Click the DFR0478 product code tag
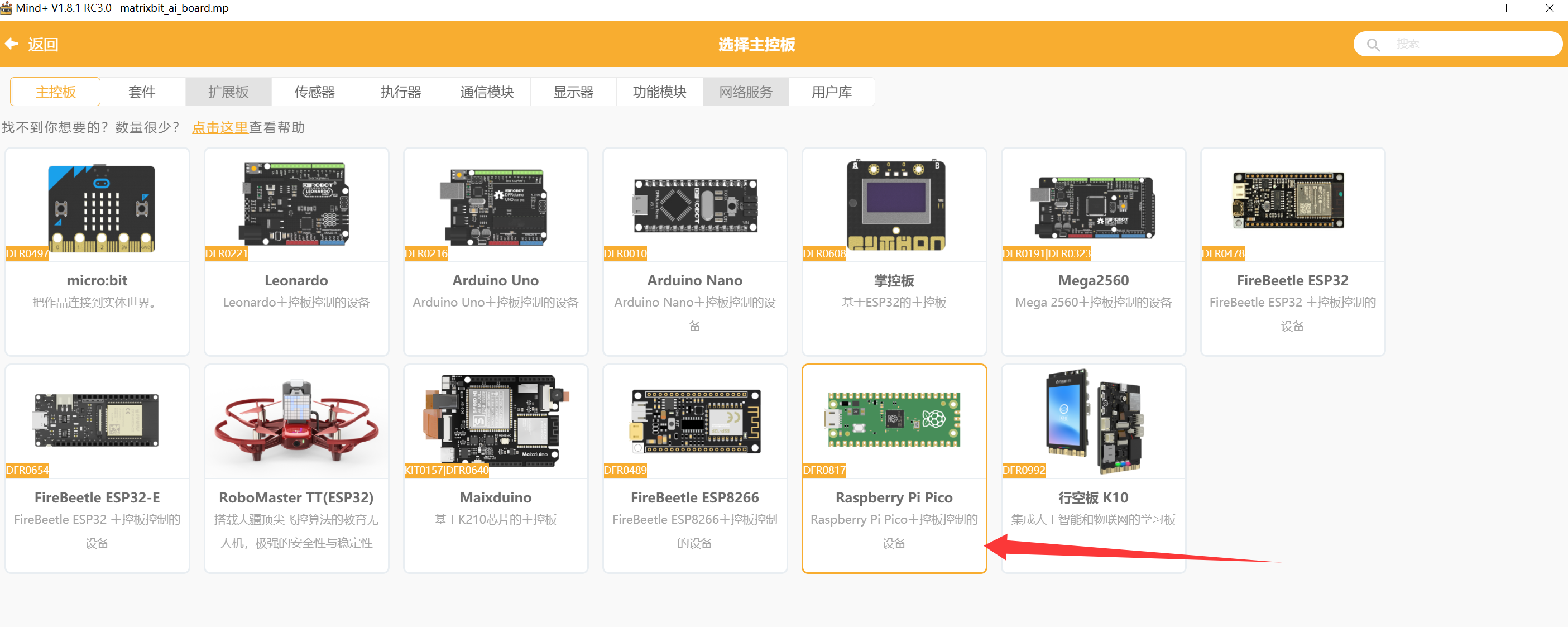The image size is (1568, 627). 1223,254
